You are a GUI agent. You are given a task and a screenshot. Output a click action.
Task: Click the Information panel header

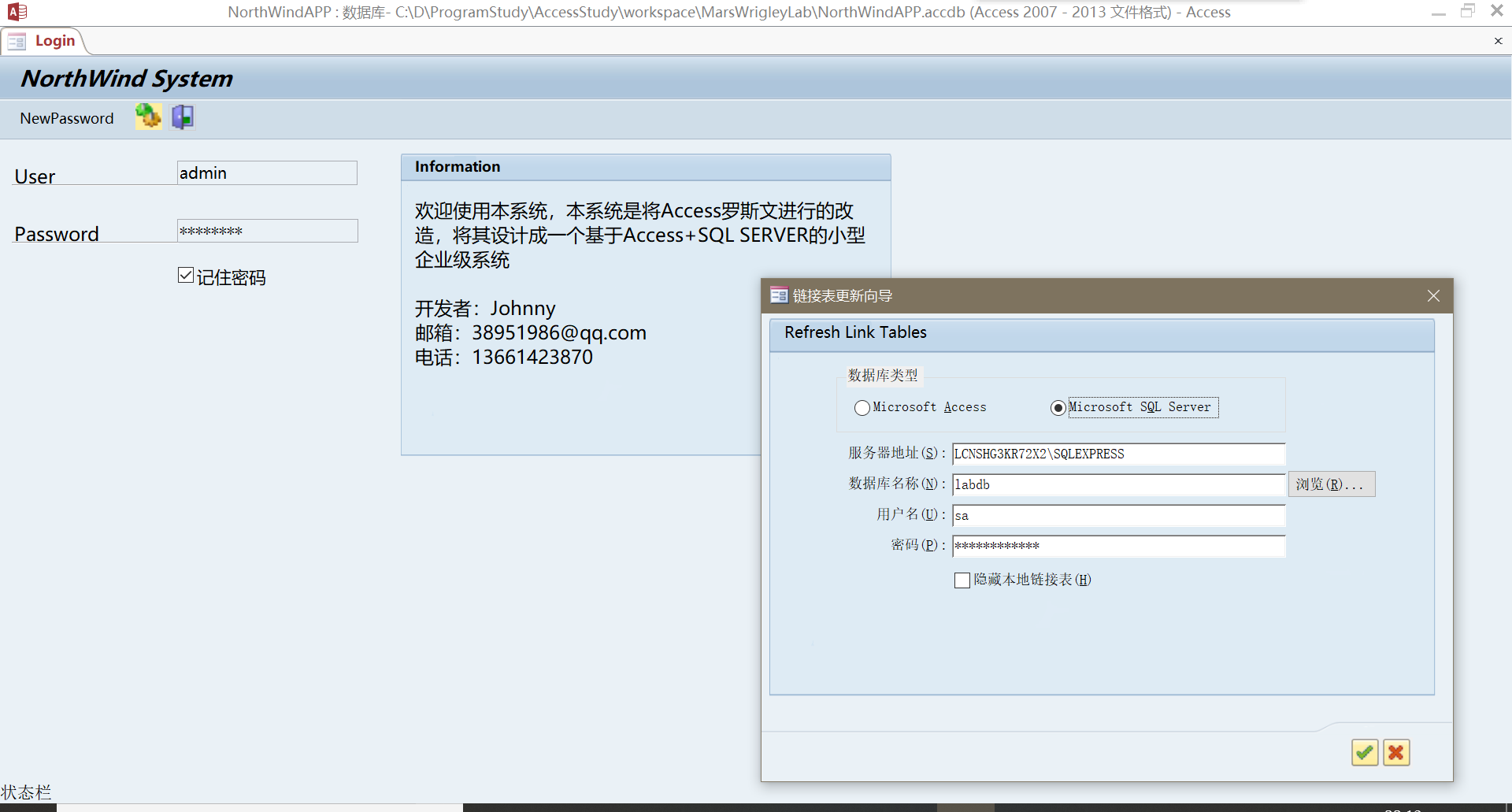[646, 167]
